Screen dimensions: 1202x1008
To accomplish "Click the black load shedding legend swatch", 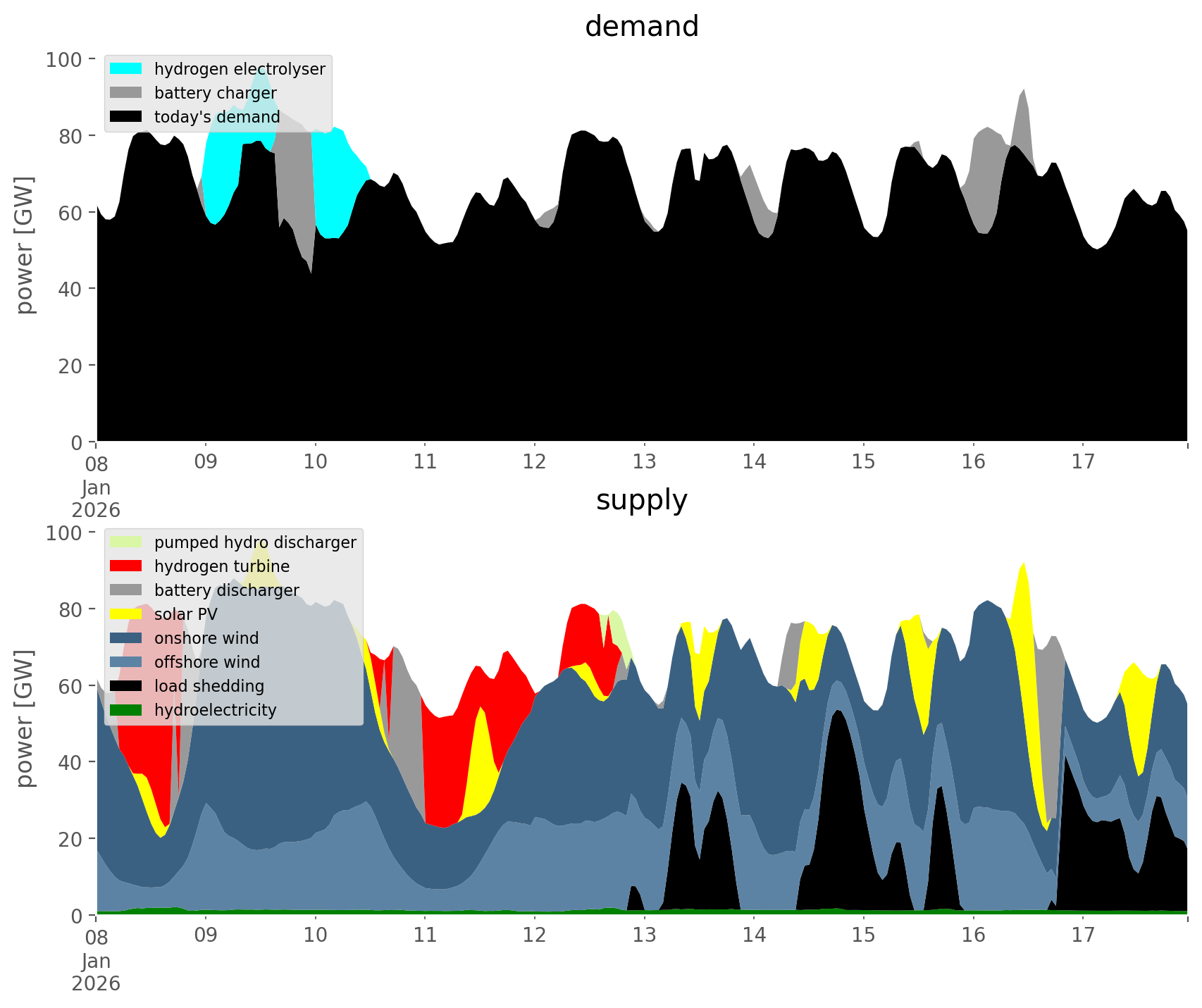I will click(126, 686).
